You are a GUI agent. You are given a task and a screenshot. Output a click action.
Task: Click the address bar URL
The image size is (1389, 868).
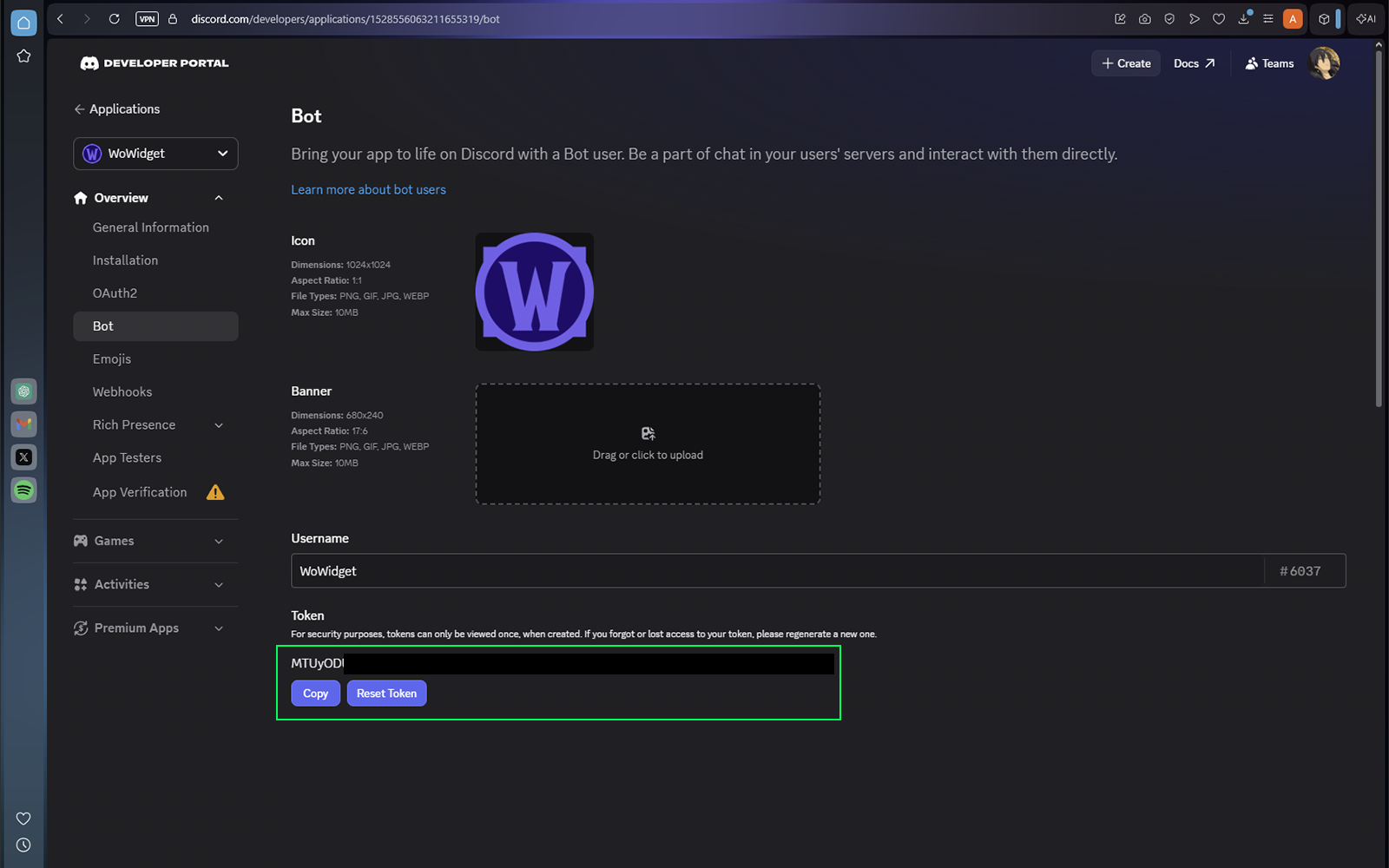coord(346,18)
